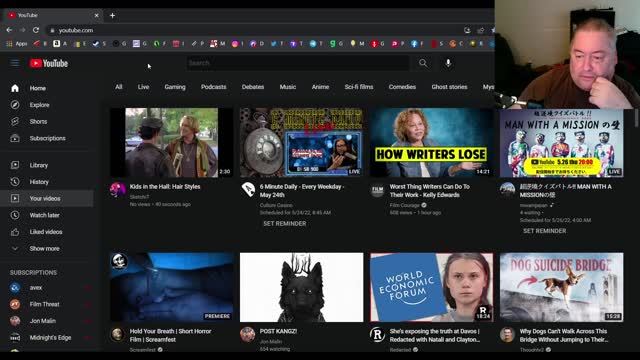This screenshot has width=640, height=360.
Task: Open Man With A Mission thumbnail
Action: tap(561, 142)
